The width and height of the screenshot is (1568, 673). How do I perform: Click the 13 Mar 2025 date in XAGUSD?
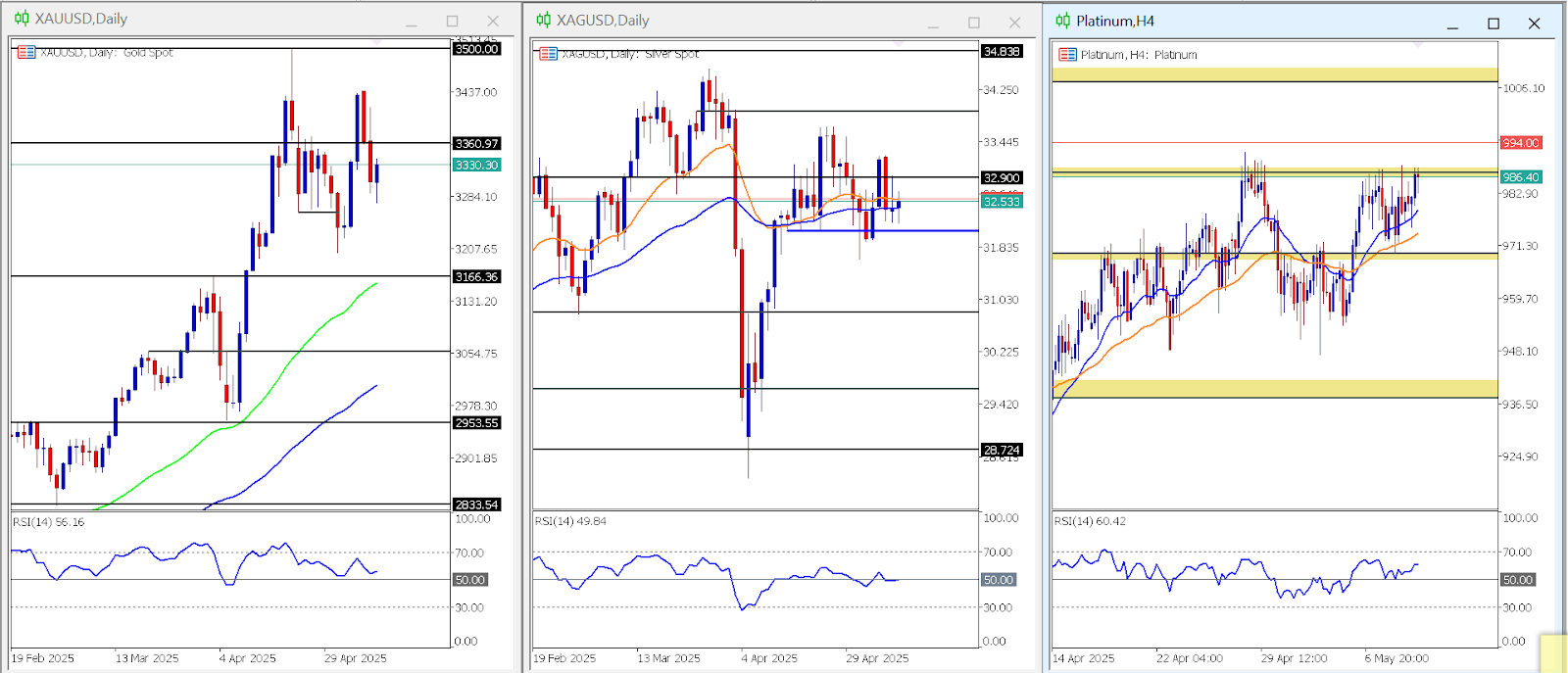point(669,658)
